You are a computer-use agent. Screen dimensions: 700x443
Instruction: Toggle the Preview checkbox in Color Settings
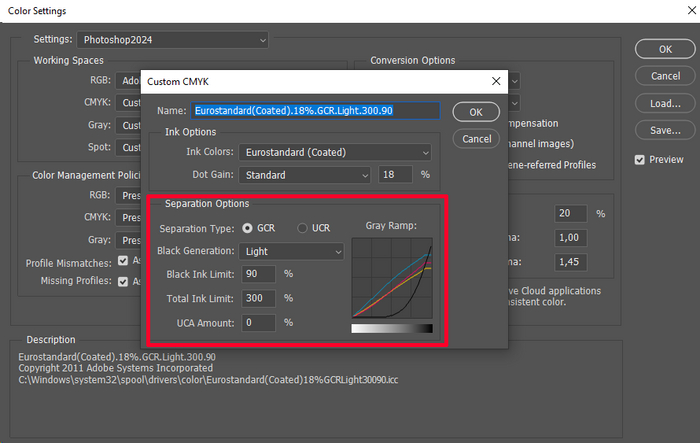[640, 160]
